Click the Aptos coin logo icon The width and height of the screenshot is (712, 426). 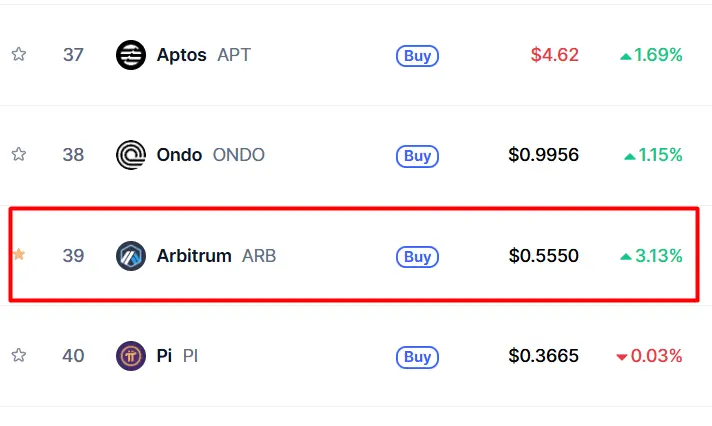click(131, 55)
